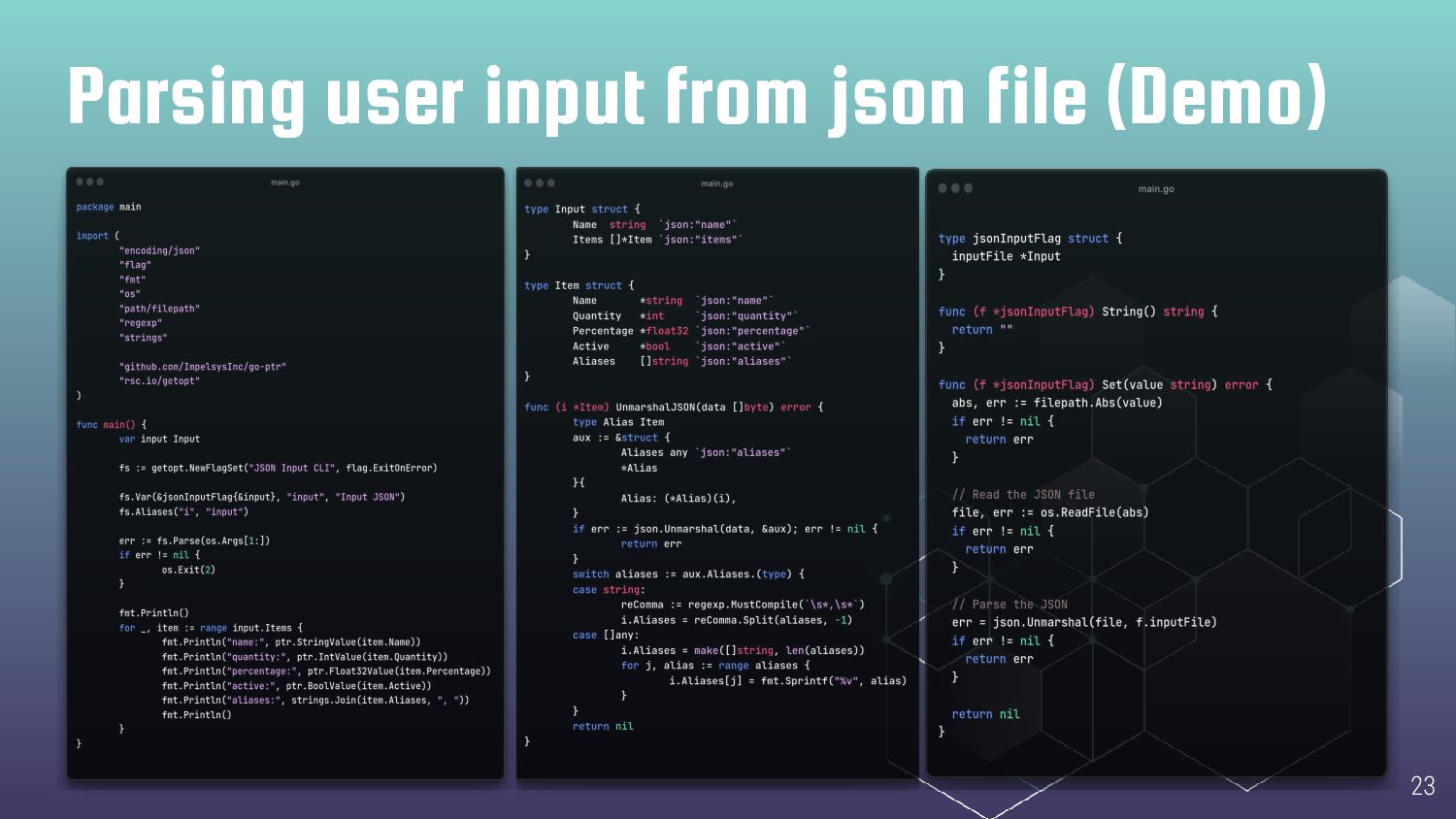Click the "main.go" title of the right code window
The width and height of the screenshot is (1456, 819).
pos(1156,189)
